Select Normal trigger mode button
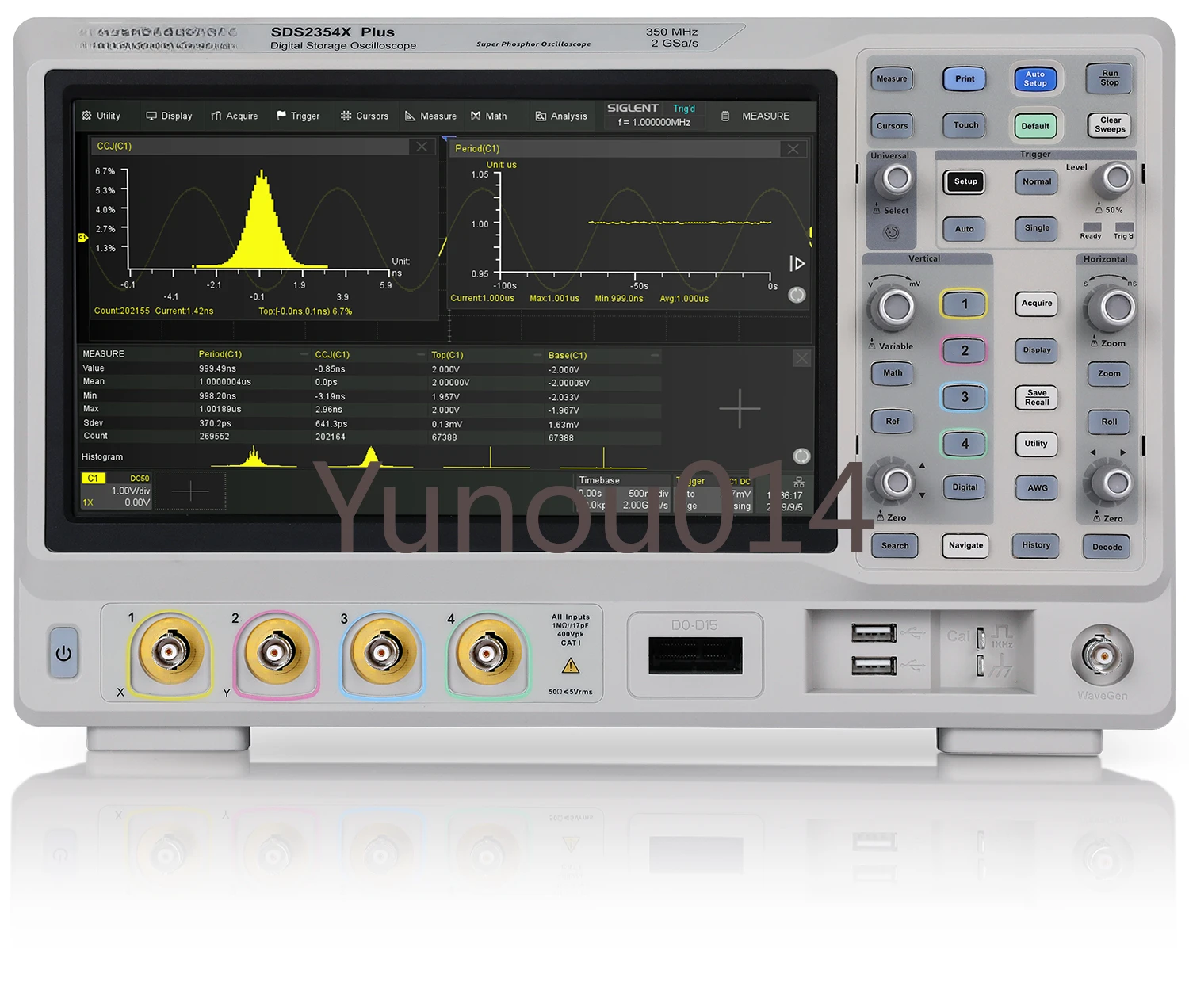Screen dimensions: 1189x1008 click(x=1037, y=181)
